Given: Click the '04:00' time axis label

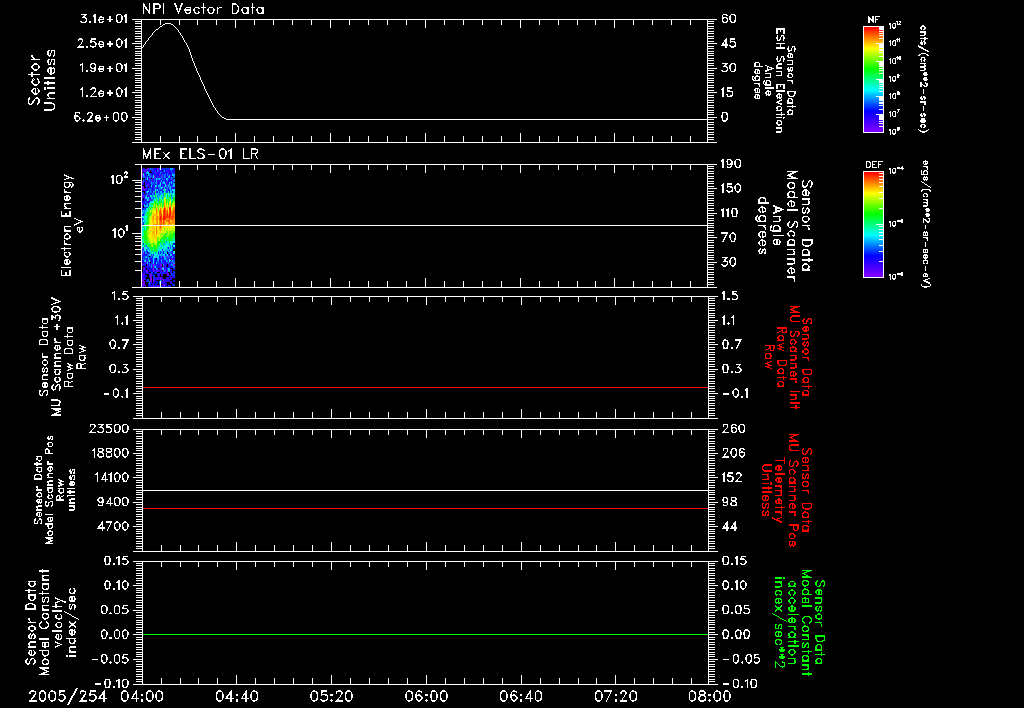Looking at the screenshot, I should [x=142, y=696].
